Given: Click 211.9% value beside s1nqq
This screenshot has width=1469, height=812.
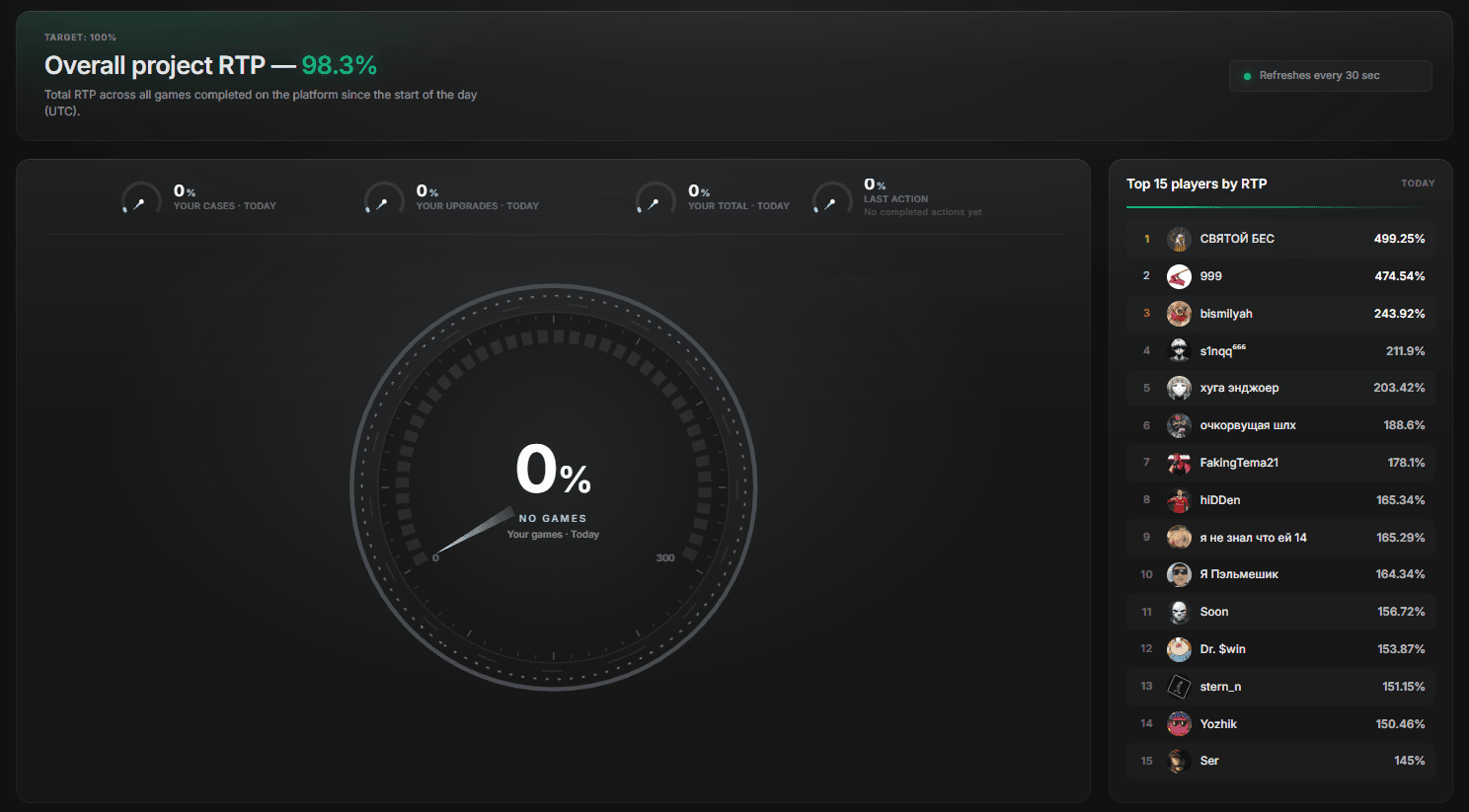Looking at the screenshot, I should point(1405,351).
